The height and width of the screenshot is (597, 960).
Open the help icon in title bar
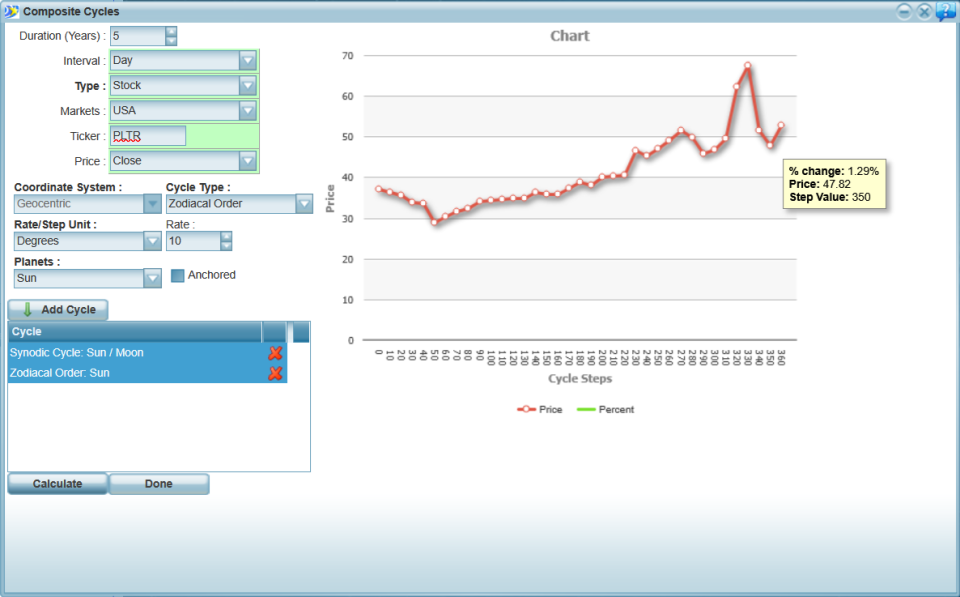point(945,11)
